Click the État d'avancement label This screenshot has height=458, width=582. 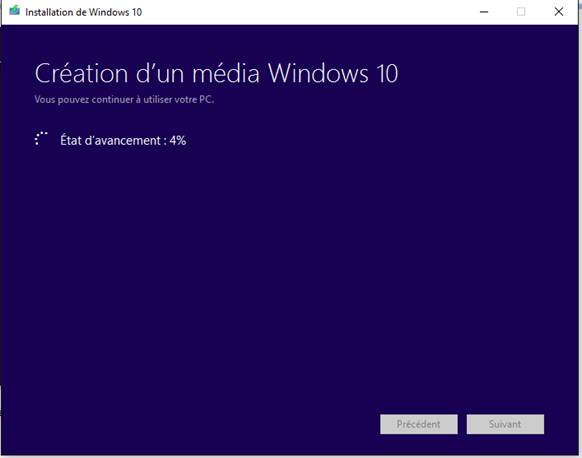pos(110,140)
